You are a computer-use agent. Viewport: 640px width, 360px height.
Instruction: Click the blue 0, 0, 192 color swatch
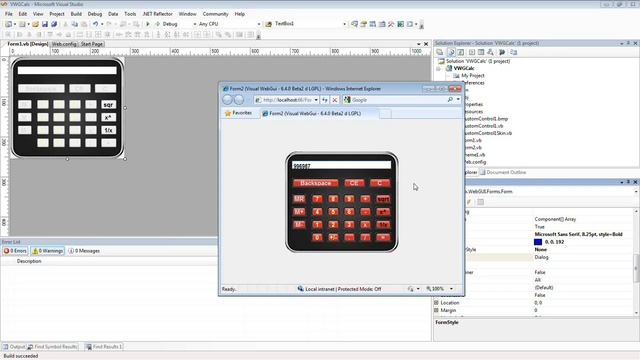(x=538, y=242)
